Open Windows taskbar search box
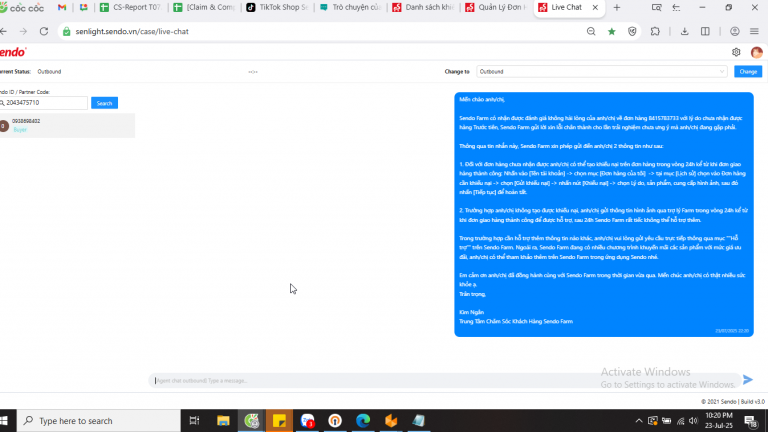768x432 pixels. pyautogui.click(x=99, y=421)
